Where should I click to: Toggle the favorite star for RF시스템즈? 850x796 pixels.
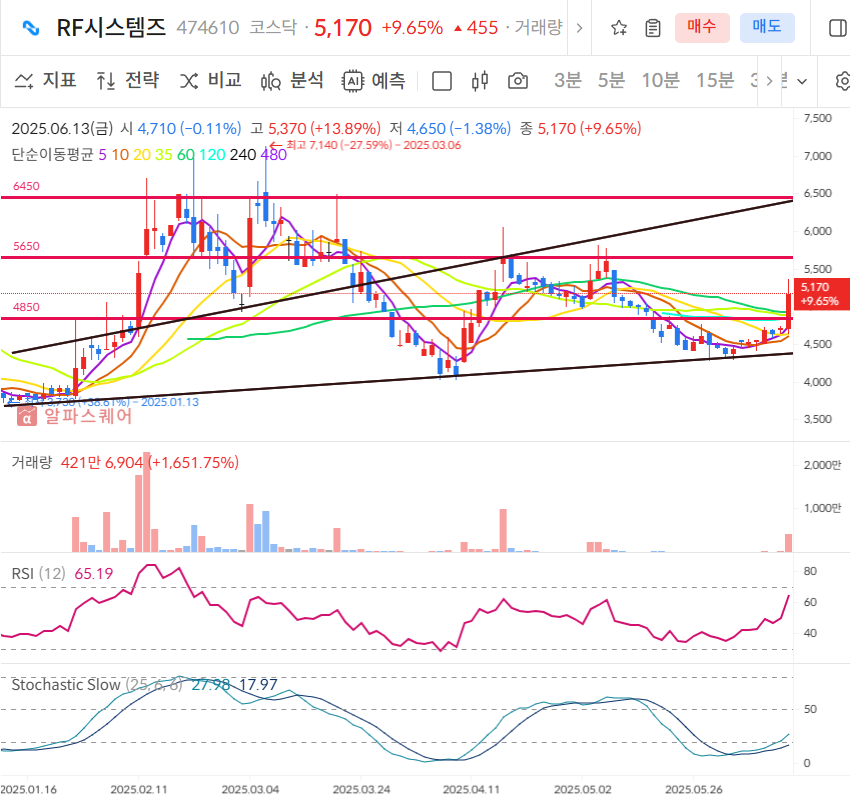click(x=618, y=28)
